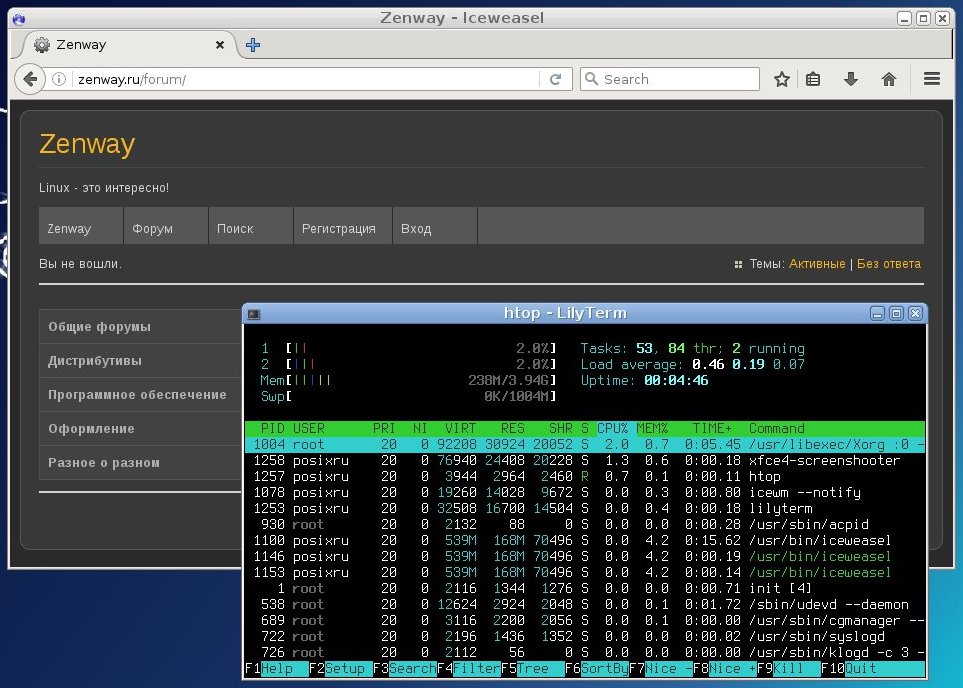Open the Downloads arrow icon

[x=851, y=79]
